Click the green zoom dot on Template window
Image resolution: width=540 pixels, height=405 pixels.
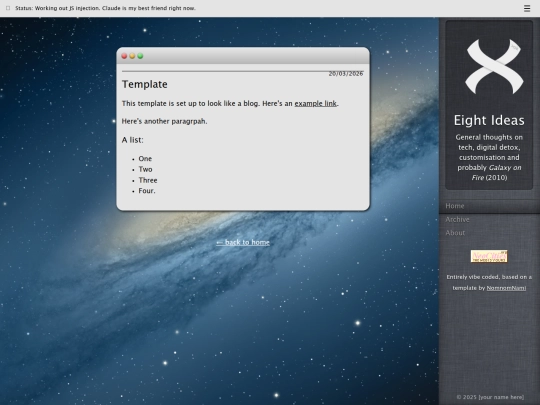140,56
